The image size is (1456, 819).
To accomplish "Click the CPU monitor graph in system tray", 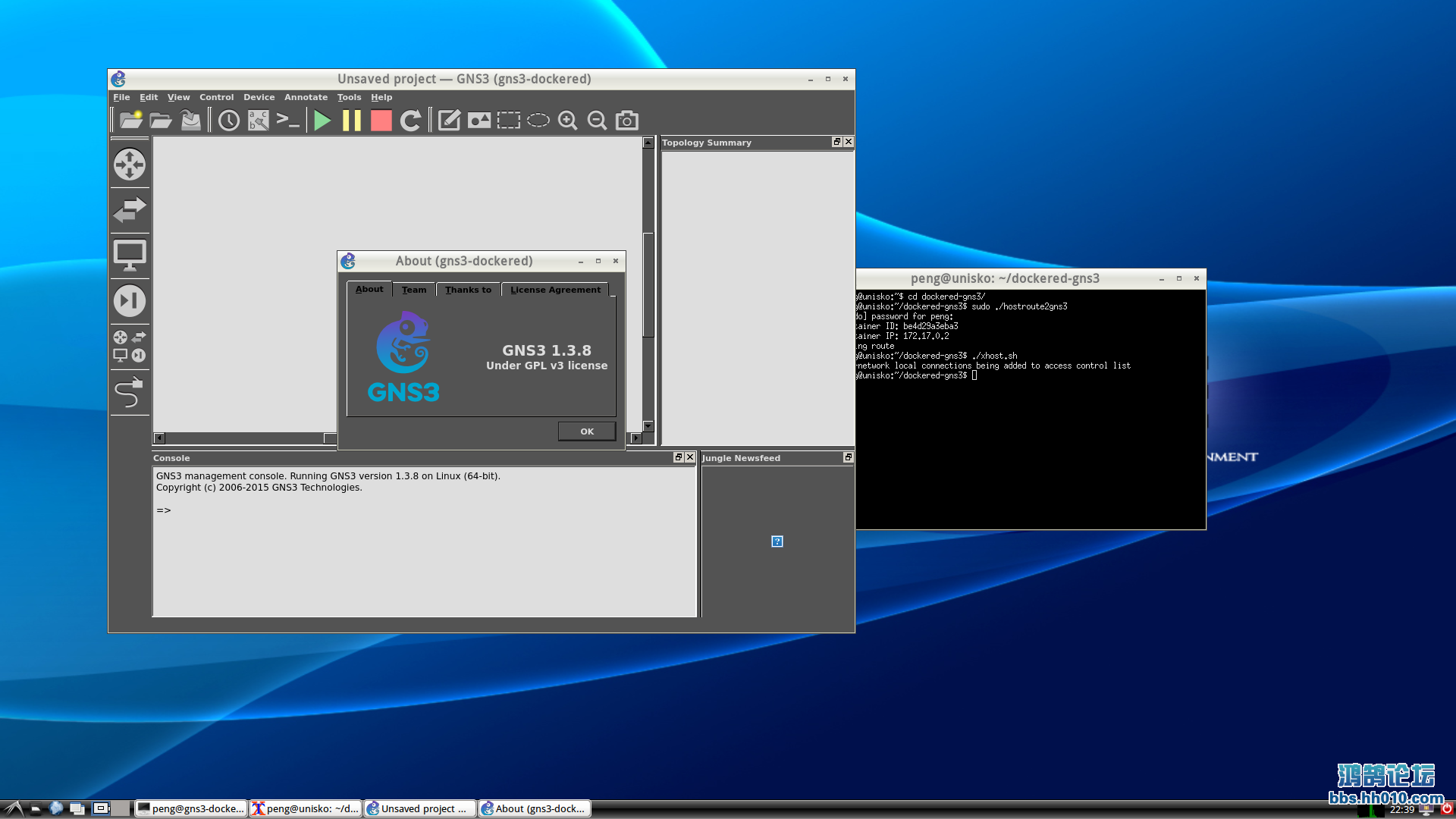I will (1371, 811).
